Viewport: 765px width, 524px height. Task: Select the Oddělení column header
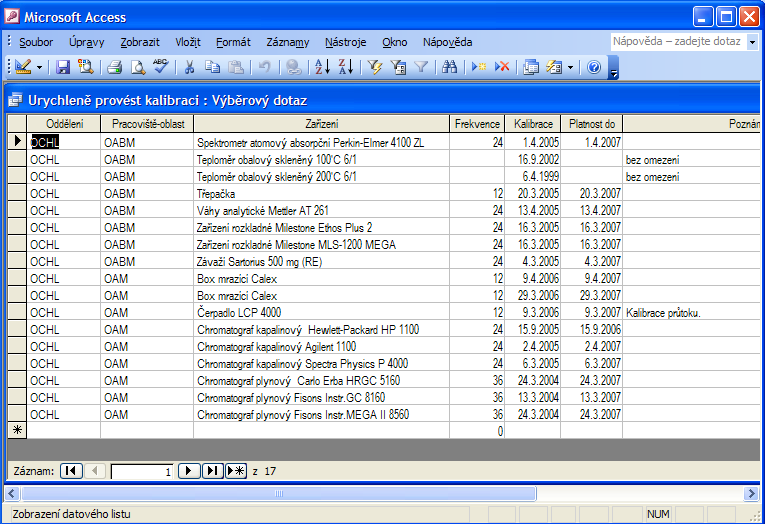(x=64, y=124)
